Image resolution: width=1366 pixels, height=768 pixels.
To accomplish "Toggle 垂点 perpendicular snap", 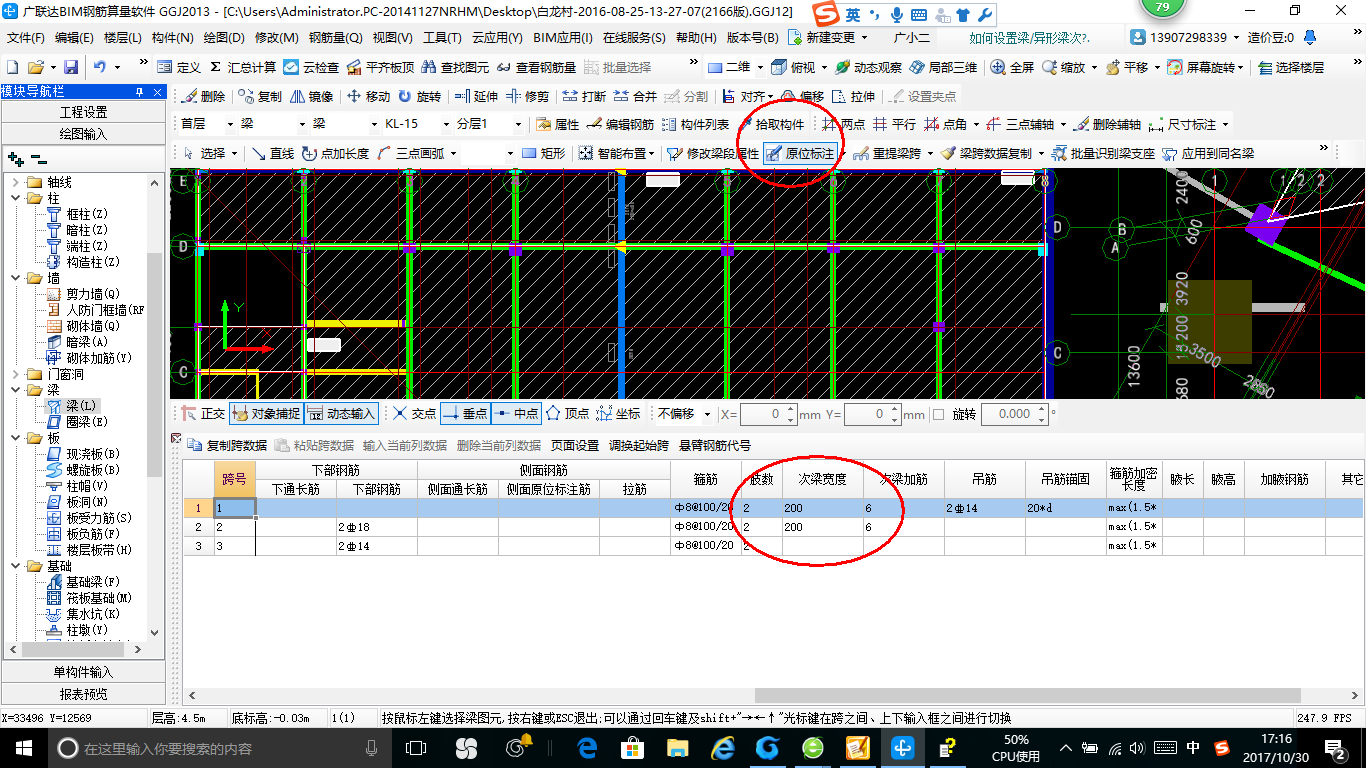I will point(465,413).
